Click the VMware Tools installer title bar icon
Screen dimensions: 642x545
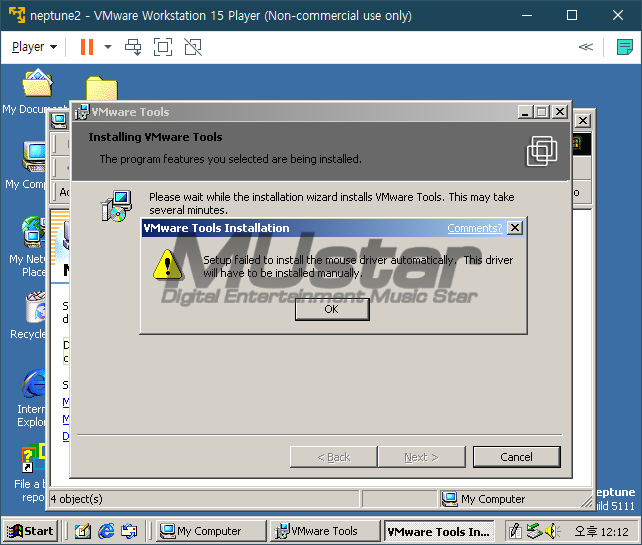point(82,112)
